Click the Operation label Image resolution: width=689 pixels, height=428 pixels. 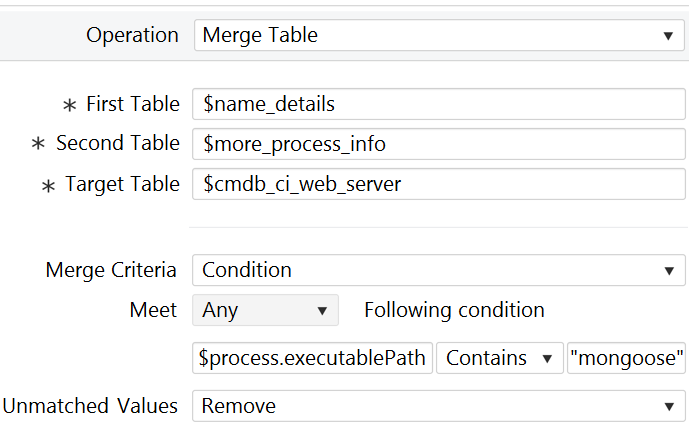pos(132,35)
